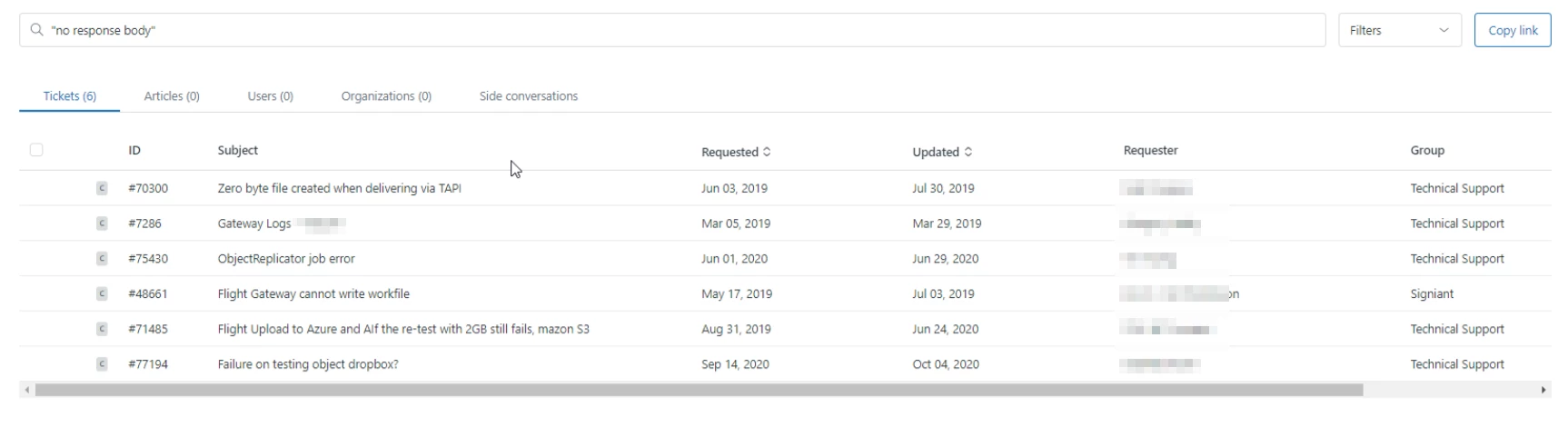Click the horizontal scrollbar thumb
This screenshot has width=1568, height=427.
pyautogui.click(x=700, y=390)
